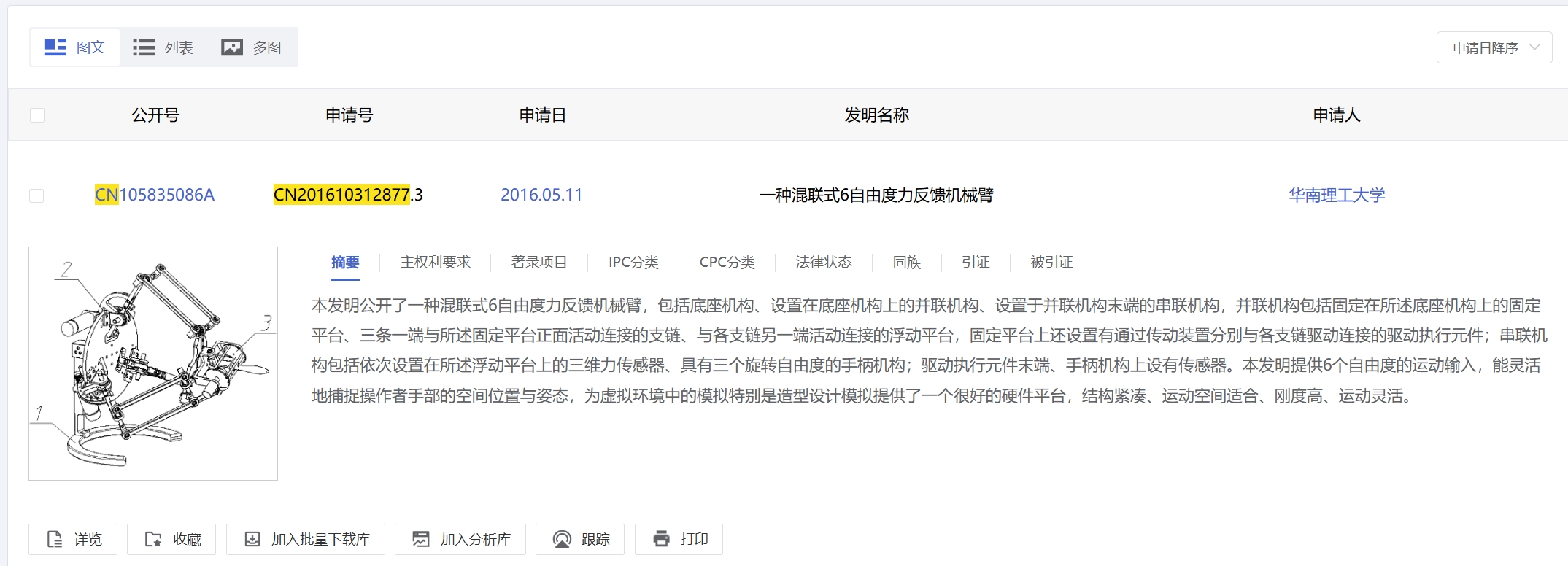Select the 著录项目 tab
Viewport: 1568px width, 566px height.
(539, 262)
